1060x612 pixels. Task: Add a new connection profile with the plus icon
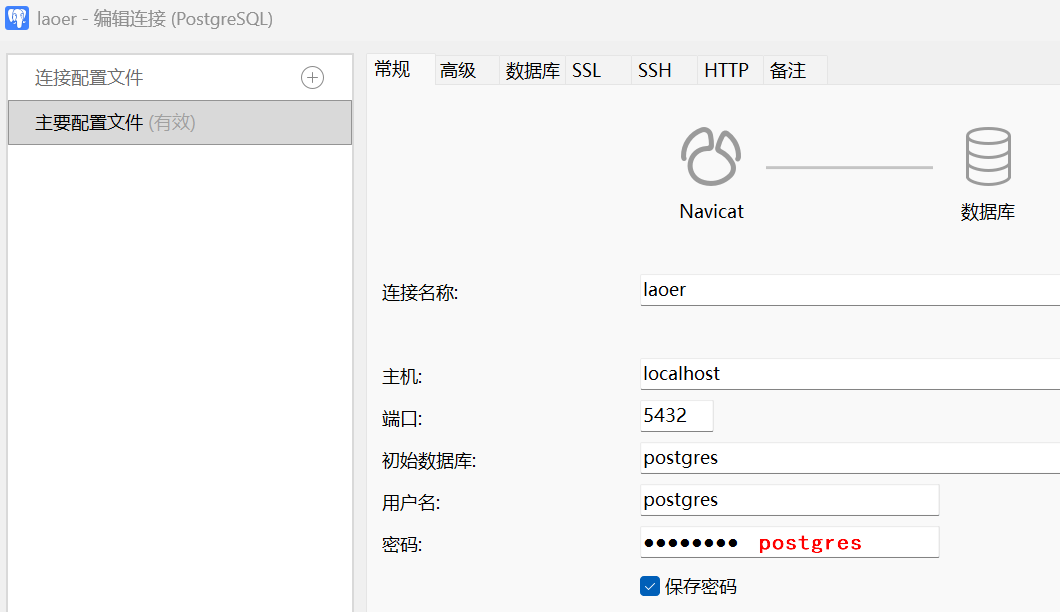click(x=312, y=76)
